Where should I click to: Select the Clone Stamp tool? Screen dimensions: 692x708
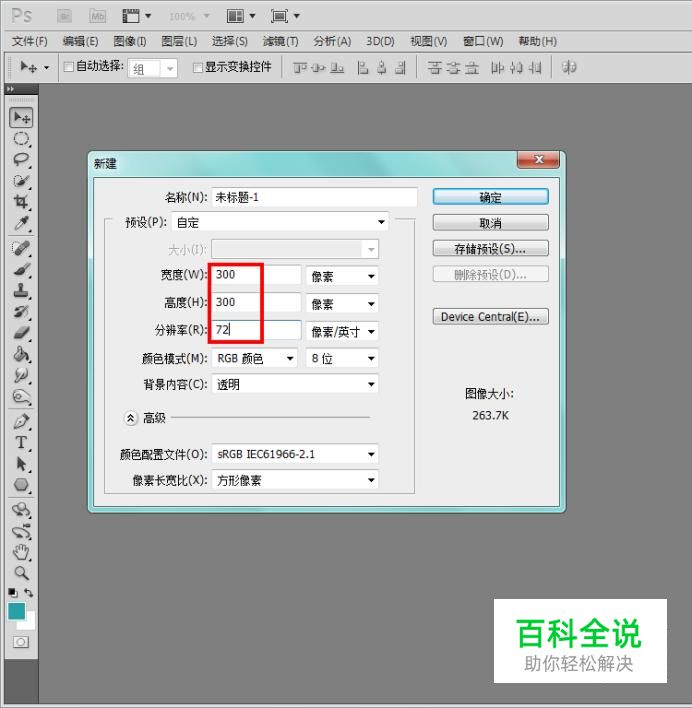[21, 290]
